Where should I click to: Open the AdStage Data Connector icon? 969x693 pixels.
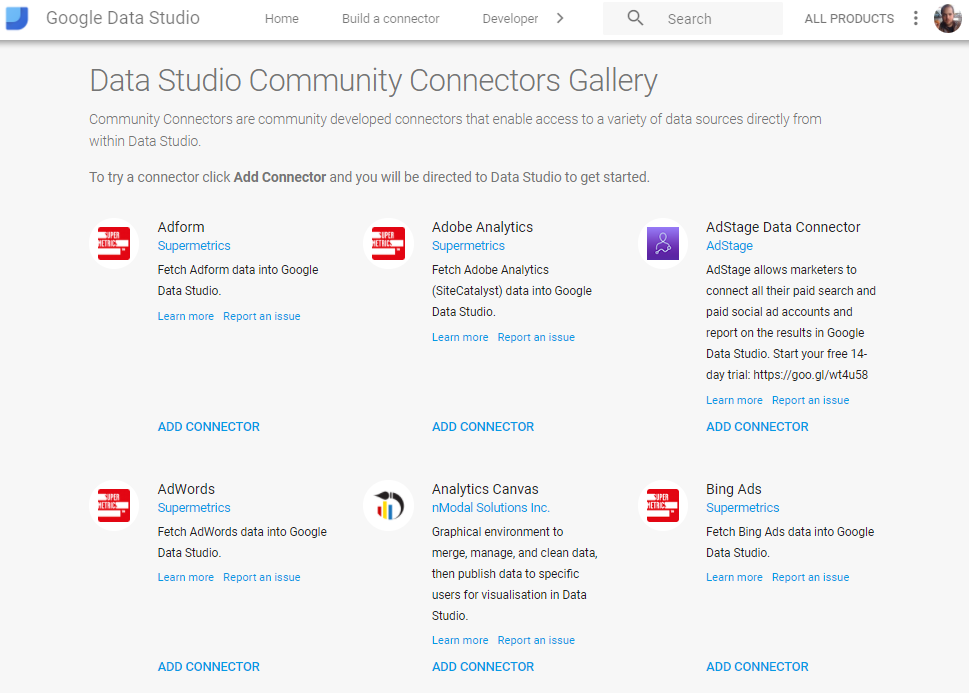(662, 242)
